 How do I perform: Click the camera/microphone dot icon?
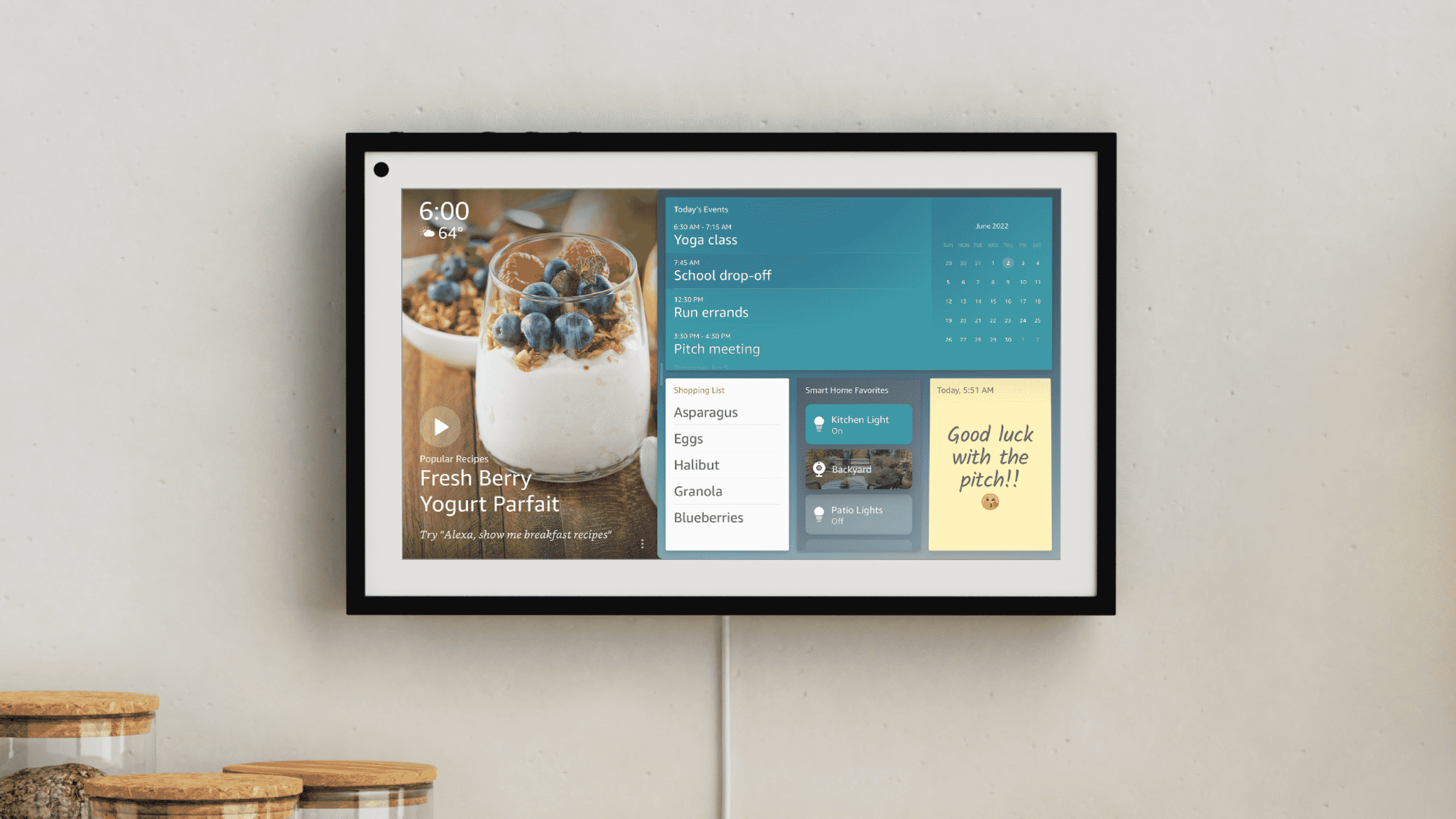tap(382, 169)
